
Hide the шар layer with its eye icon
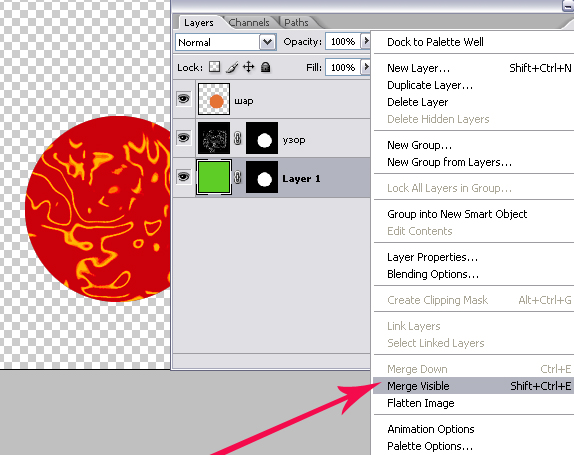(184, 99)
